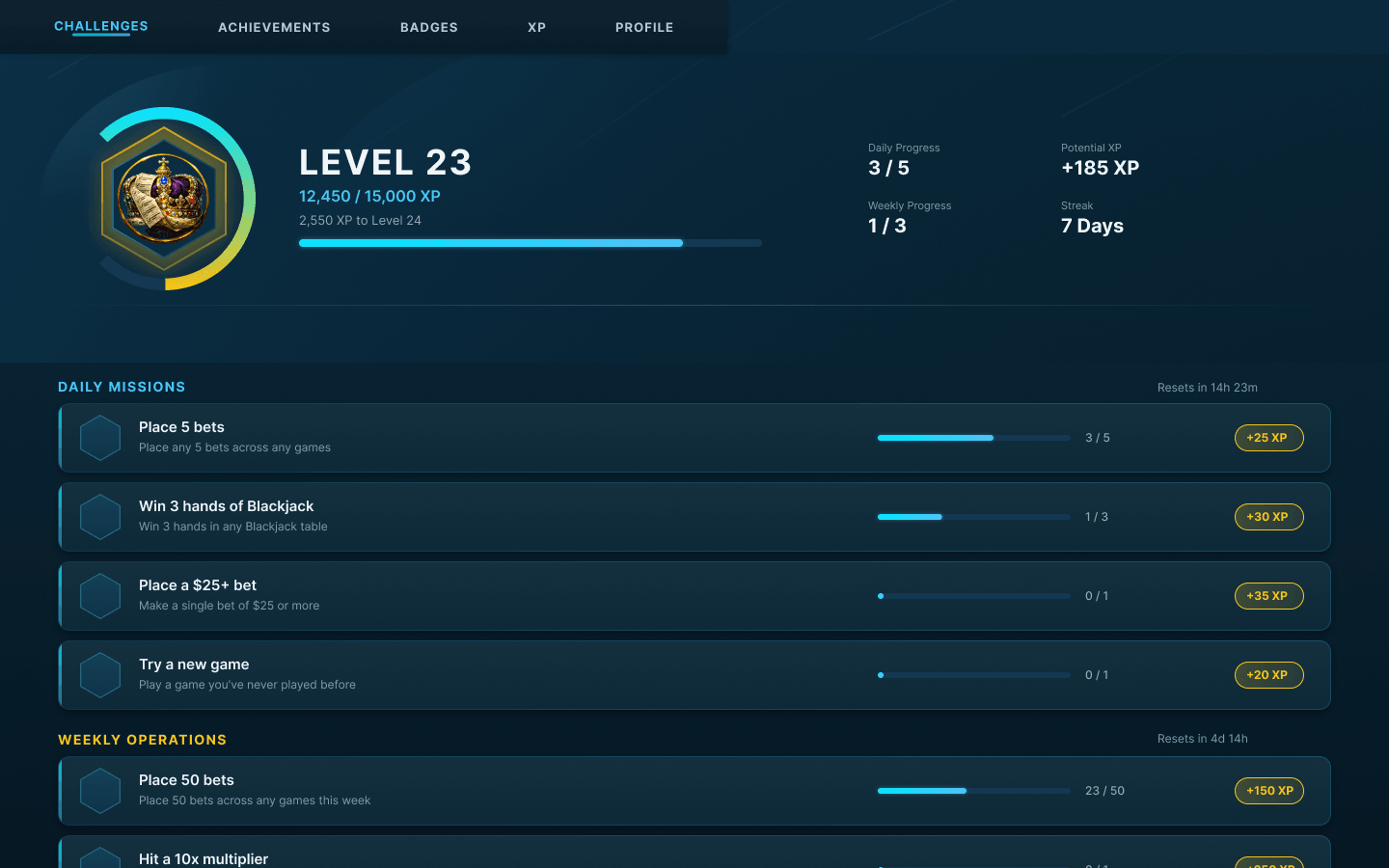Click the Weekly Progress 1 / 3 stat
1389x868 pixels.
point(910,218)
